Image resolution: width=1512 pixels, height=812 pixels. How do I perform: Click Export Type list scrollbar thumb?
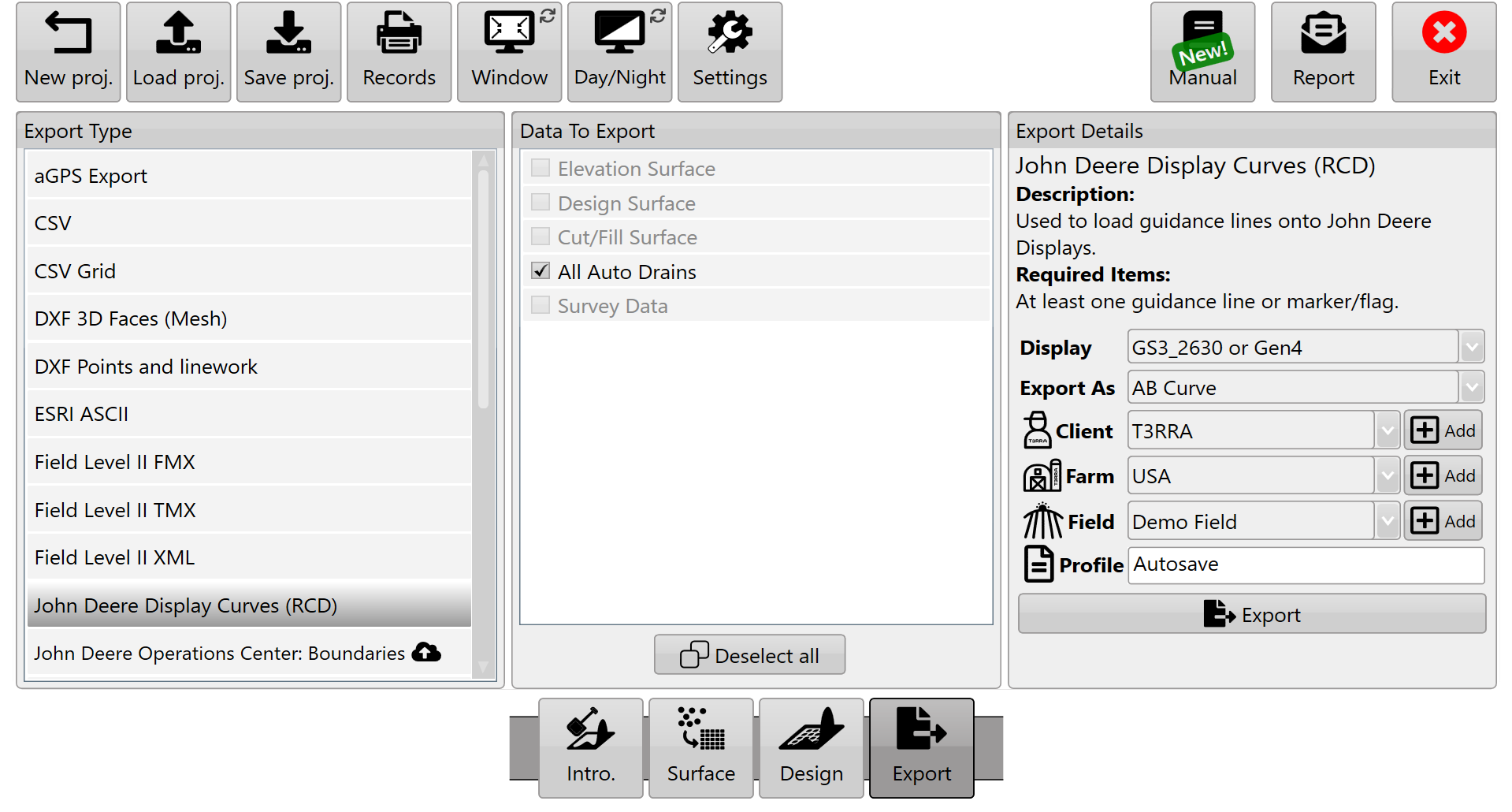(484, 289)
